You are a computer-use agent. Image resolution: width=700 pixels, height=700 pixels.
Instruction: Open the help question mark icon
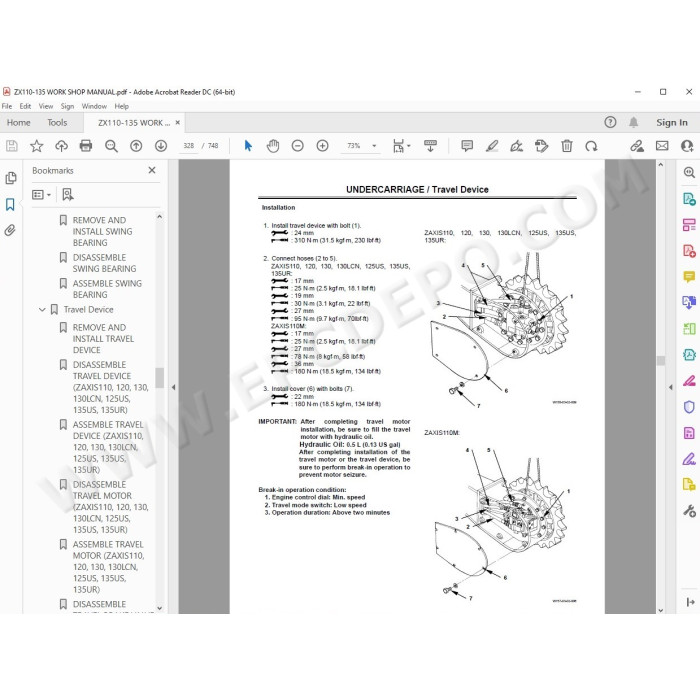[x=610, y=122]
